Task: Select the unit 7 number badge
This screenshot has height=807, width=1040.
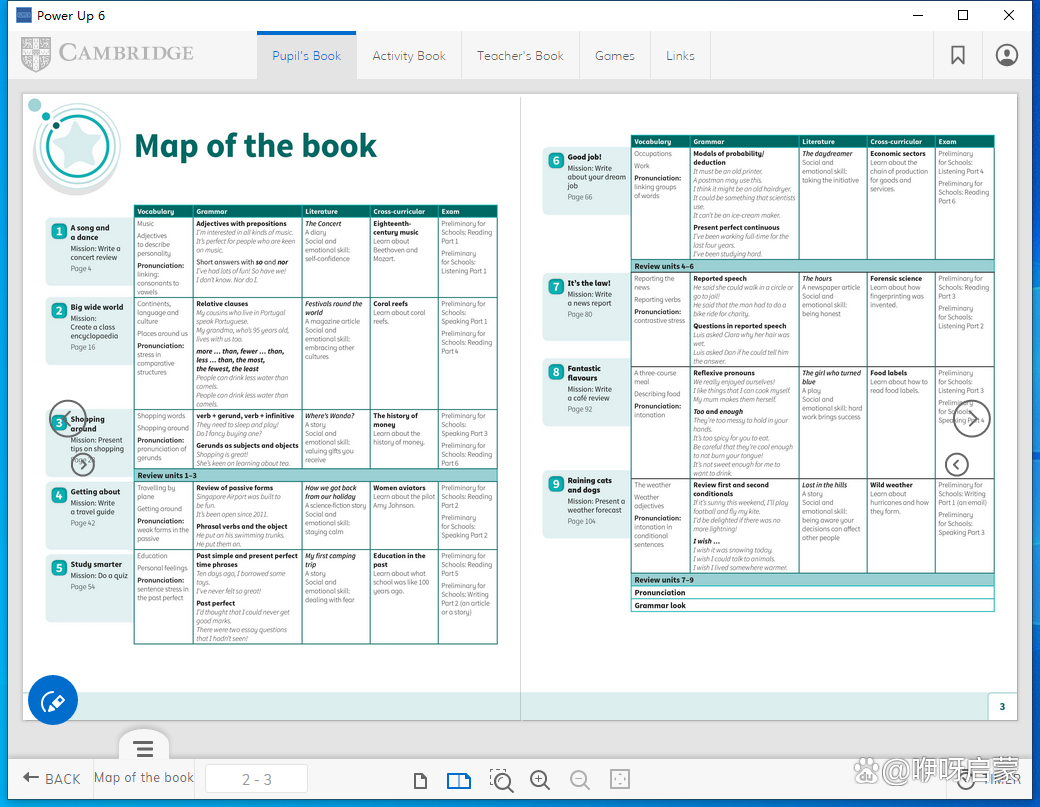Action: [556, 286]
